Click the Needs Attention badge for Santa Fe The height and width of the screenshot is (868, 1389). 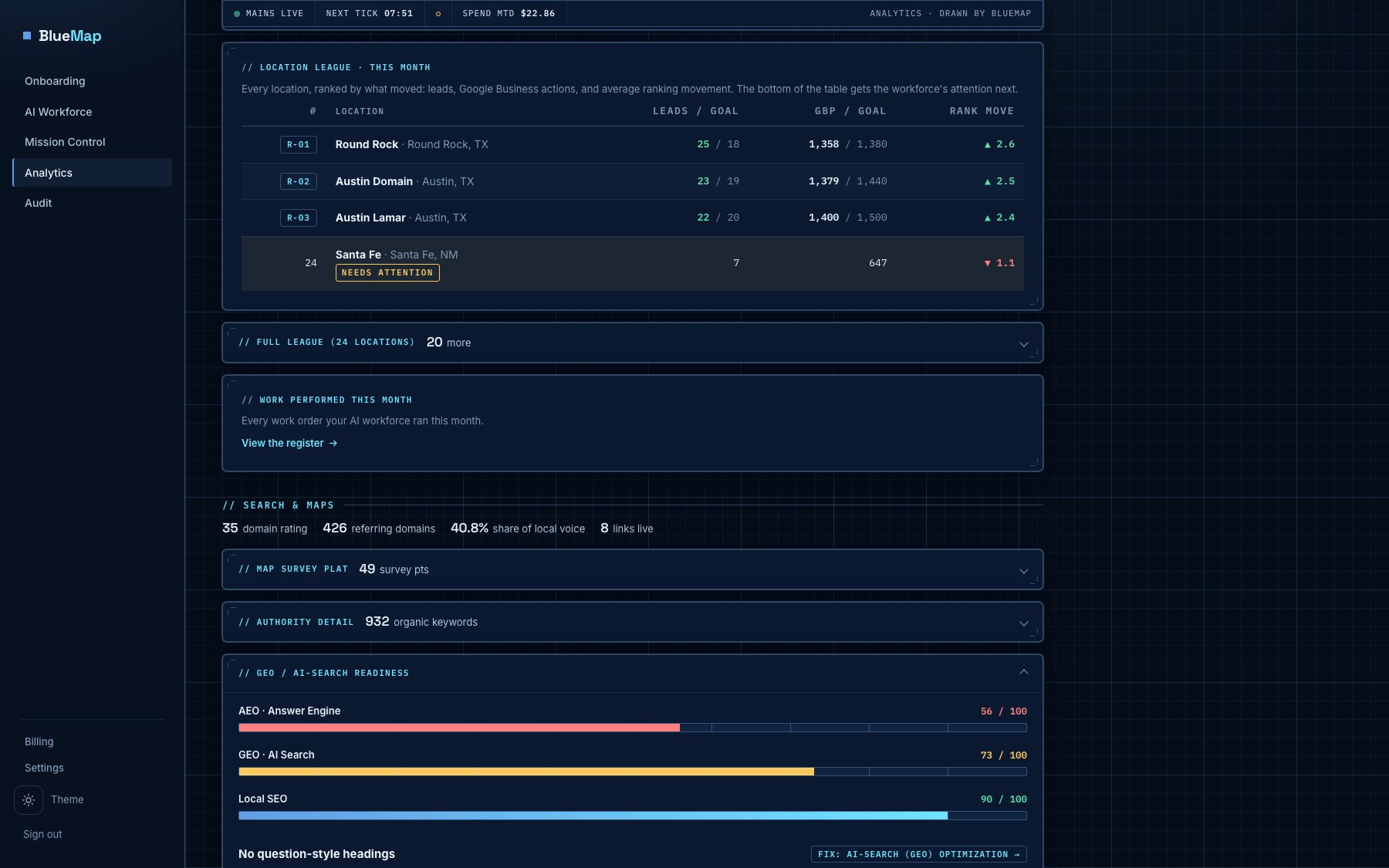(x=387, y=272)
